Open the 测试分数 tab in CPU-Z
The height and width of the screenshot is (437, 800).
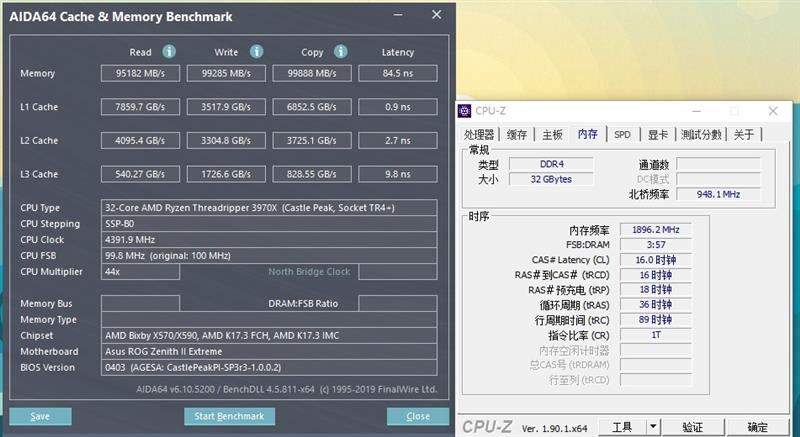coord(701,135)
